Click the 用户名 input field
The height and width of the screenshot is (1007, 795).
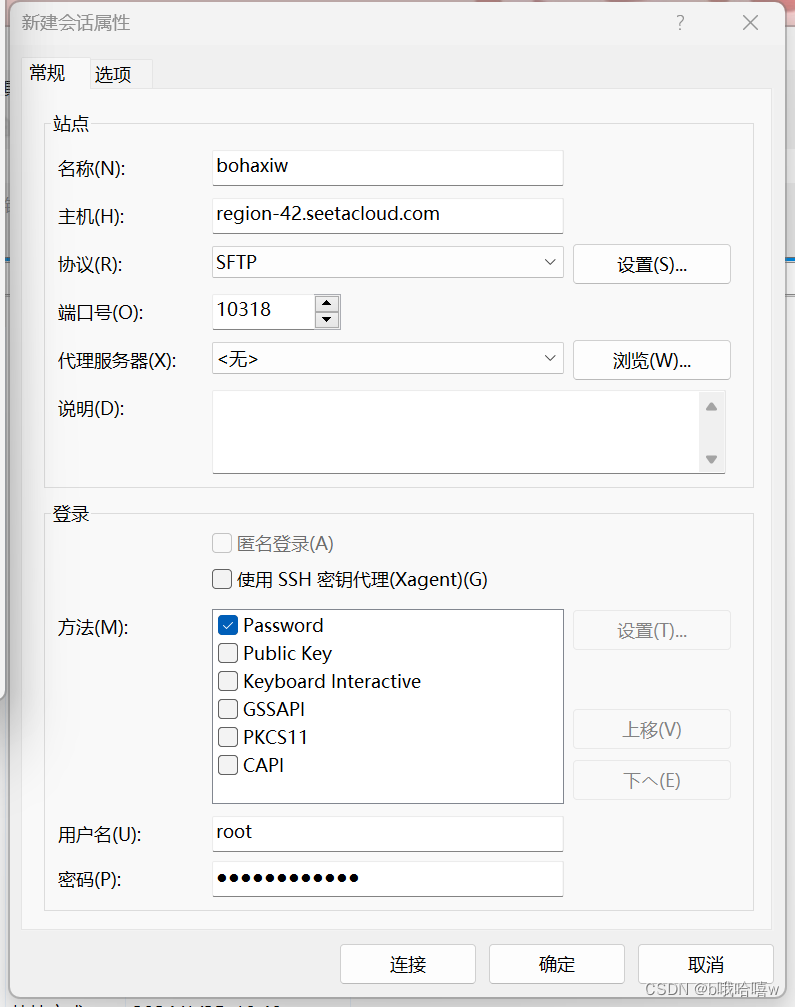[x=387, y=833]
